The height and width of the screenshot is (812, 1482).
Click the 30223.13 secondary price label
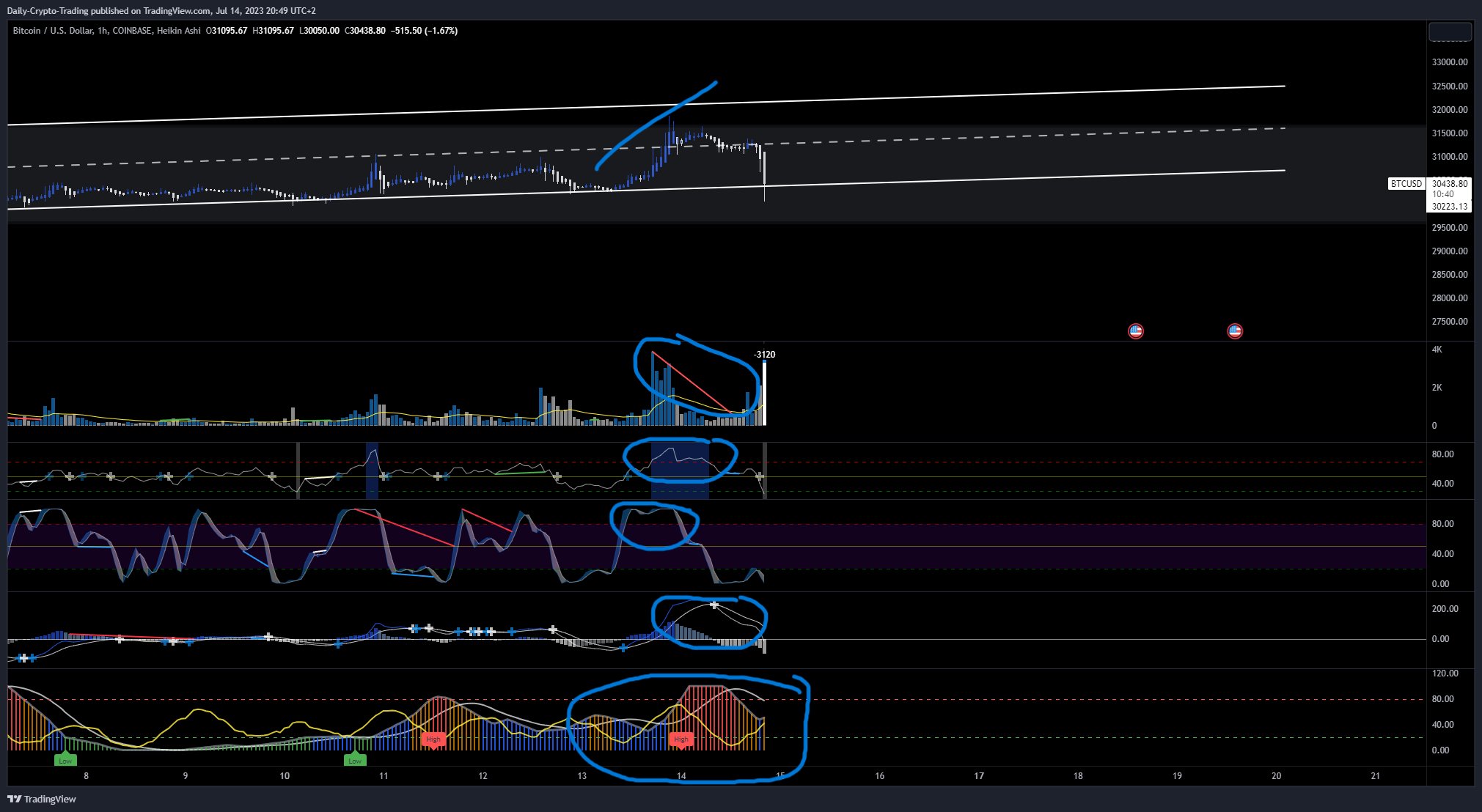coord(1450,207)
